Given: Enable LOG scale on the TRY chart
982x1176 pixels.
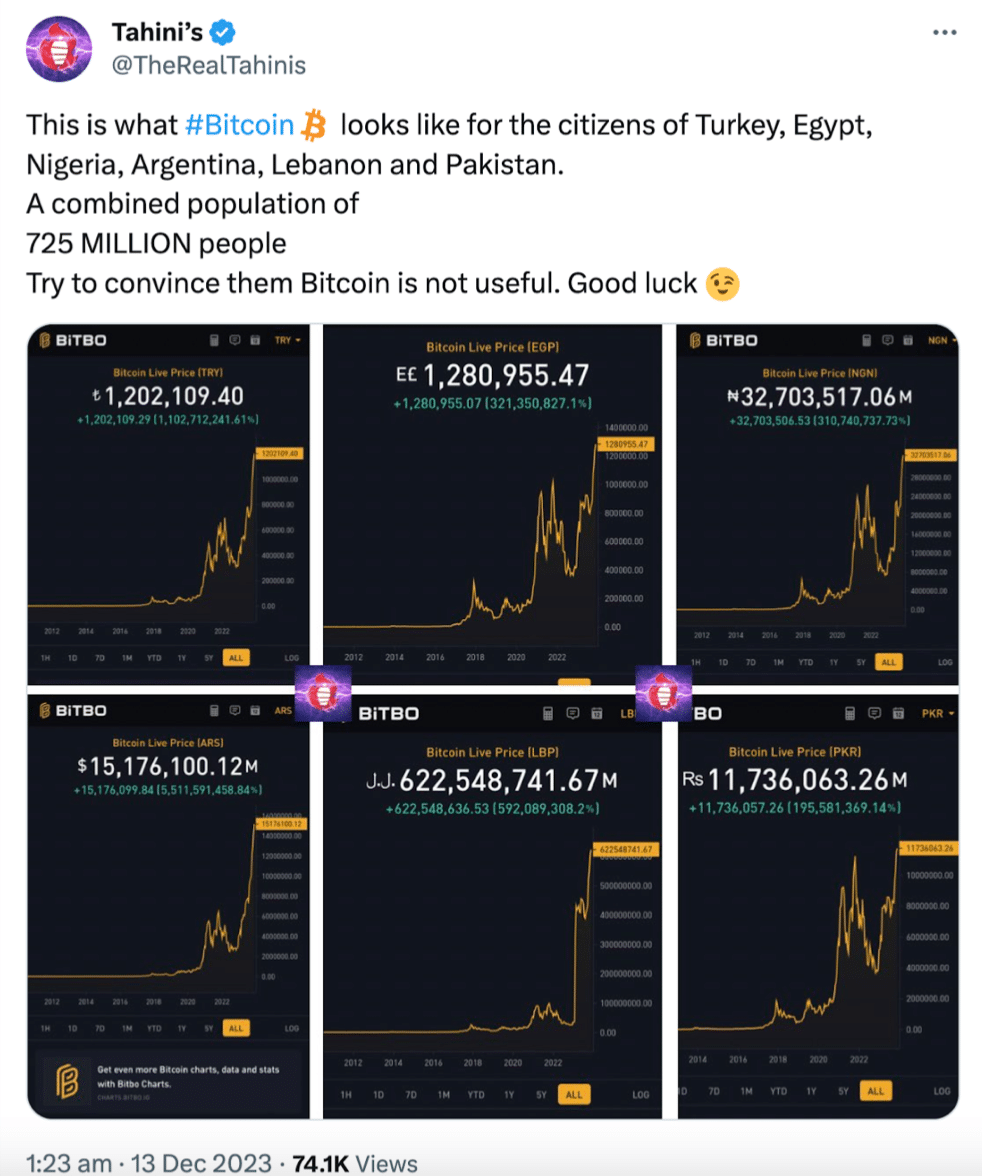Looking at the screenshot, I should click(292, 658).
